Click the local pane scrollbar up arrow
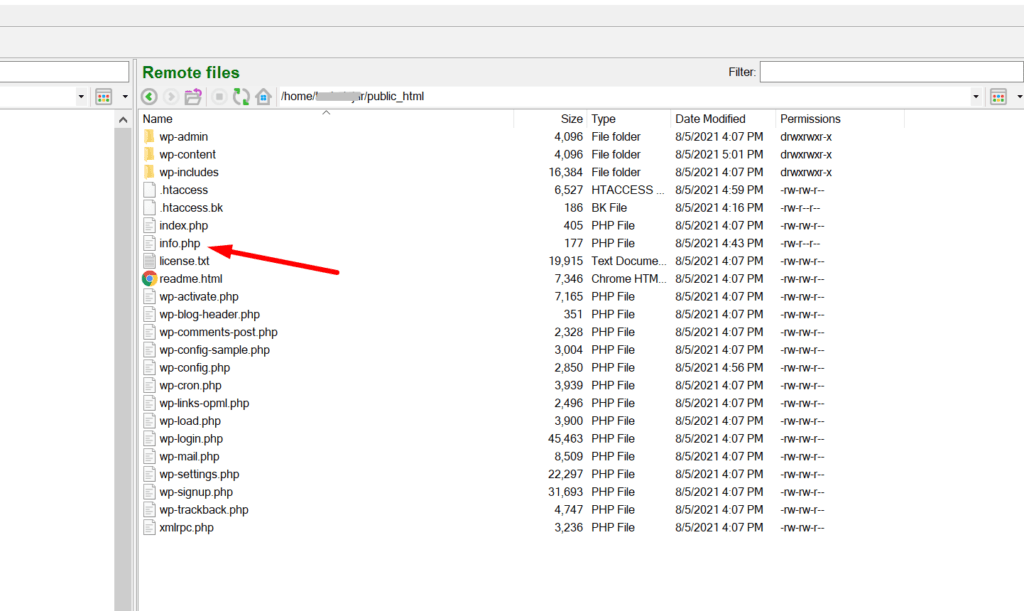This screenshot has width=1024, height=611. coord(122,119)
